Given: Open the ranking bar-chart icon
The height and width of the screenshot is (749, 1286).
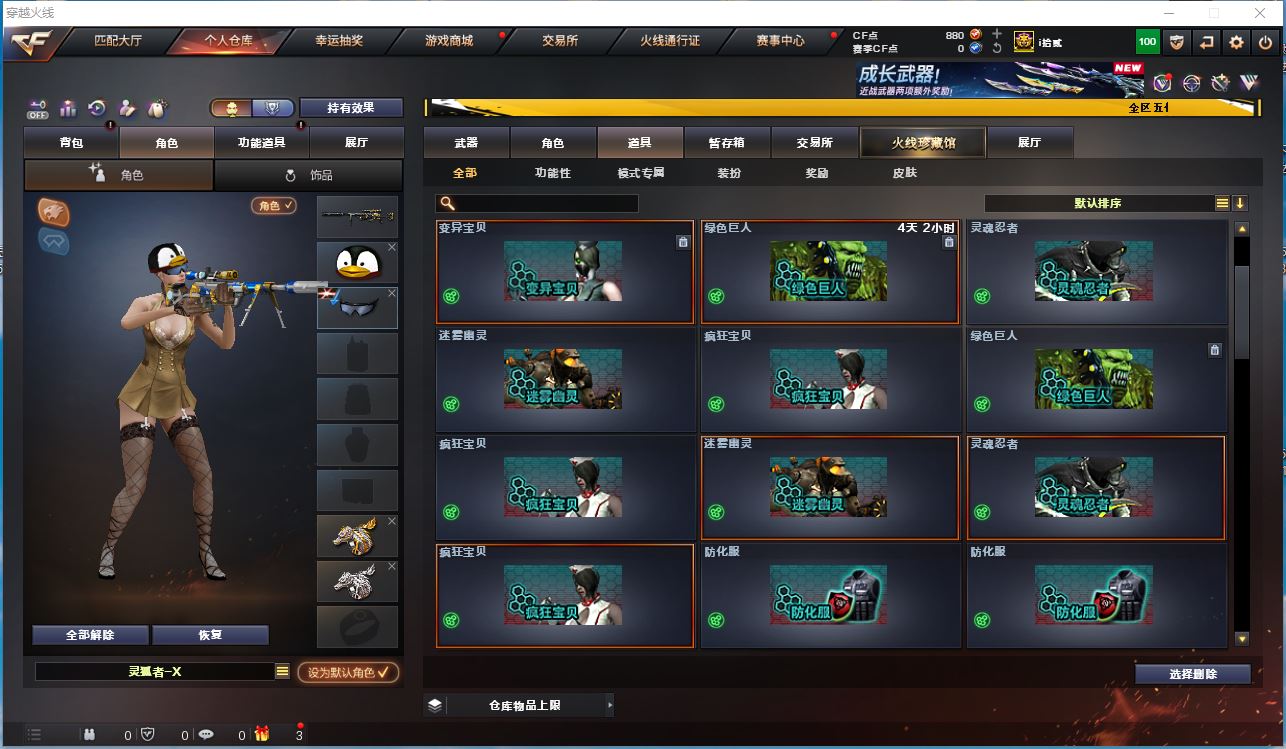Looking at the screenshot, I should coord(68,108).
